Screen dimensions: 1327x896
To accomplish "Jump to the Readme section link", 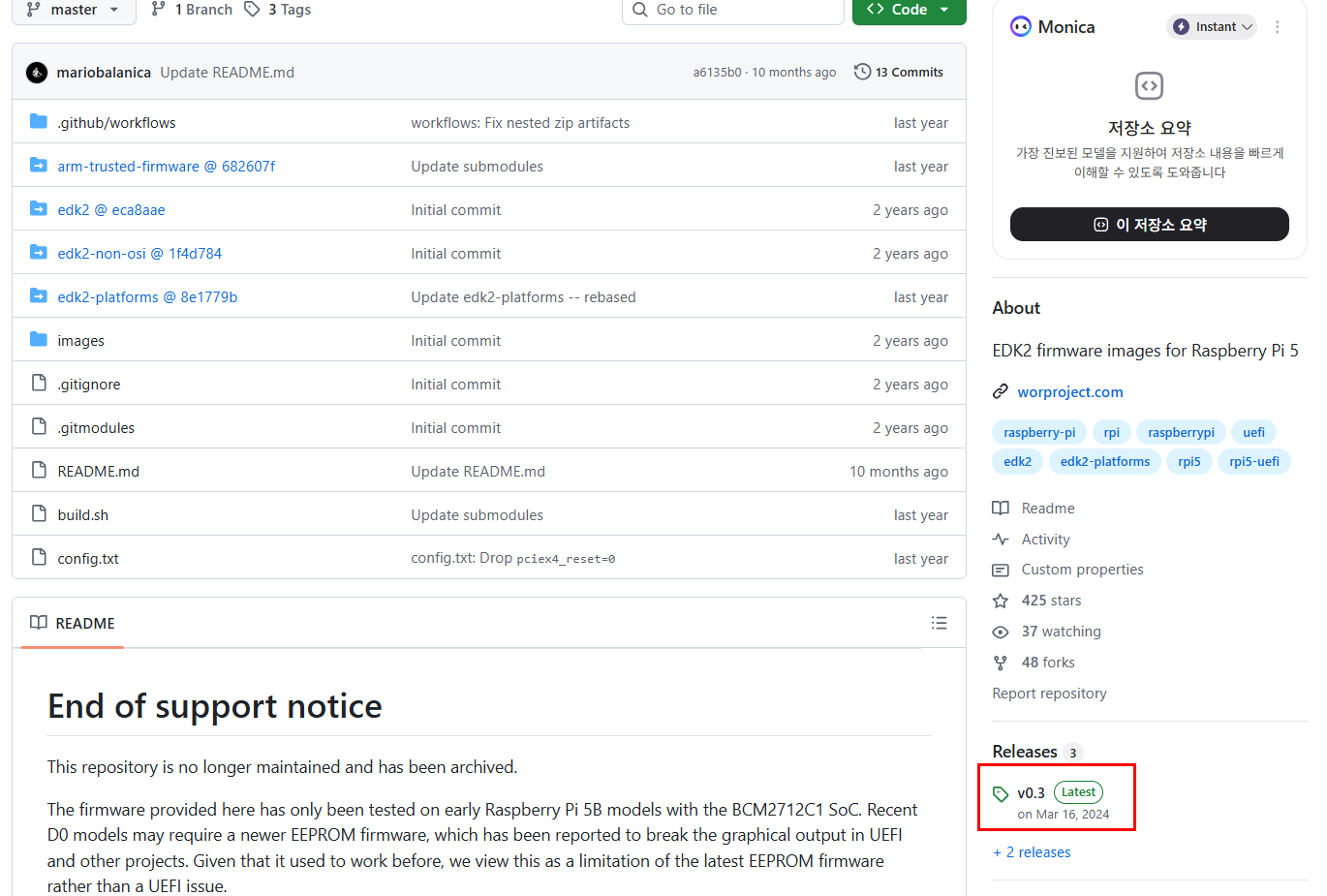I will coord(1034,509).
